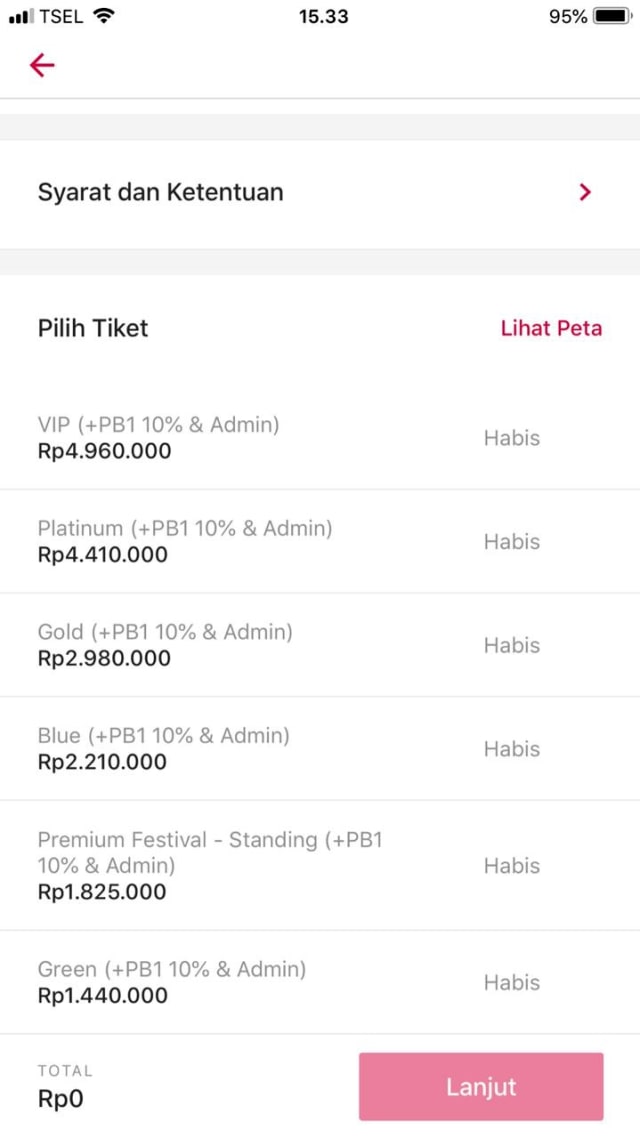640x1138 pixels.
Task: Tap Habis next to Green ticket
Action: tap(512, 983)
